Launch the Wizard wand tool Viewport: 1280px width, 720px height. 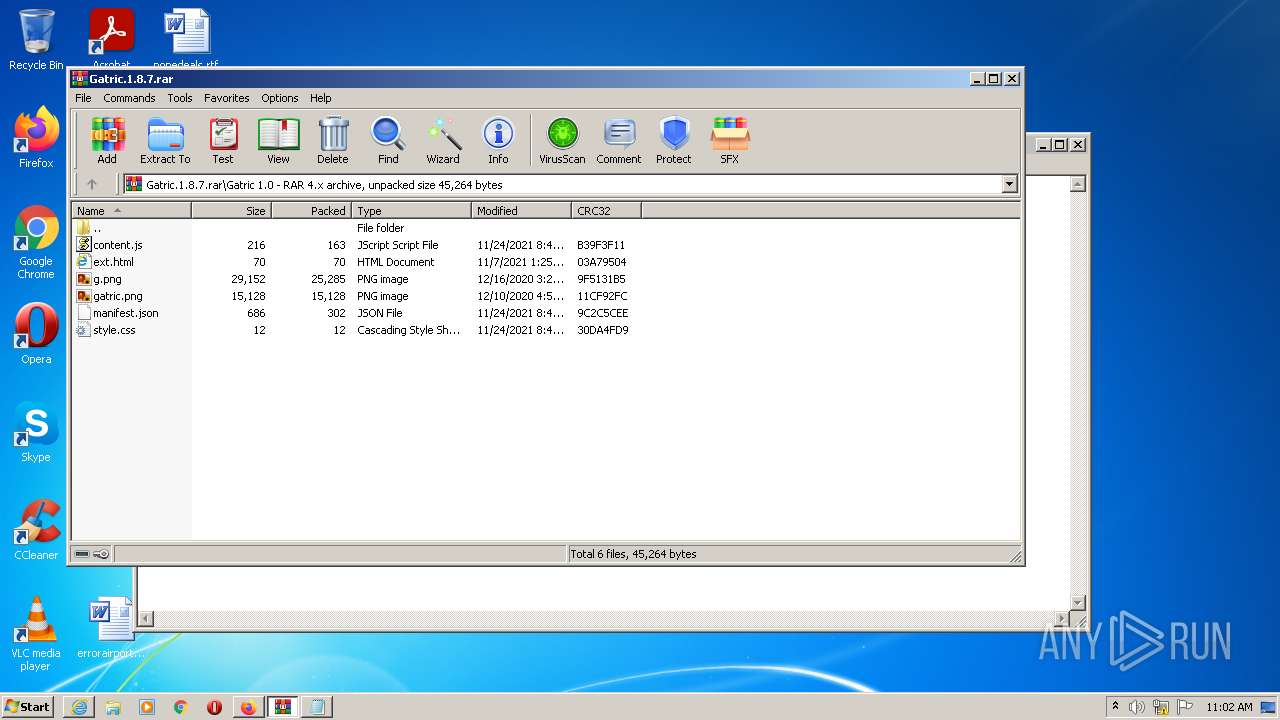pos(443,141)
